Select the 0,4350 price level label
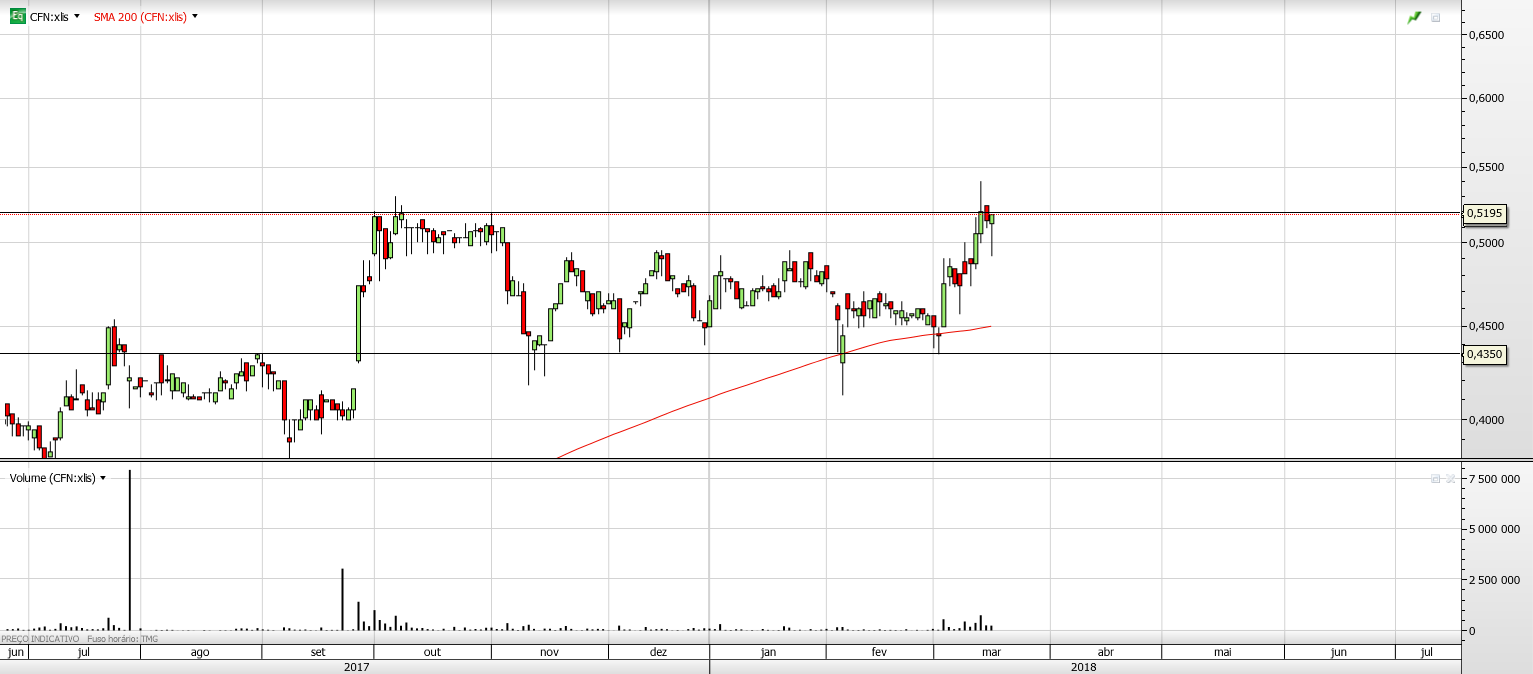The image size is (1533, 674). coord(1484,353)
